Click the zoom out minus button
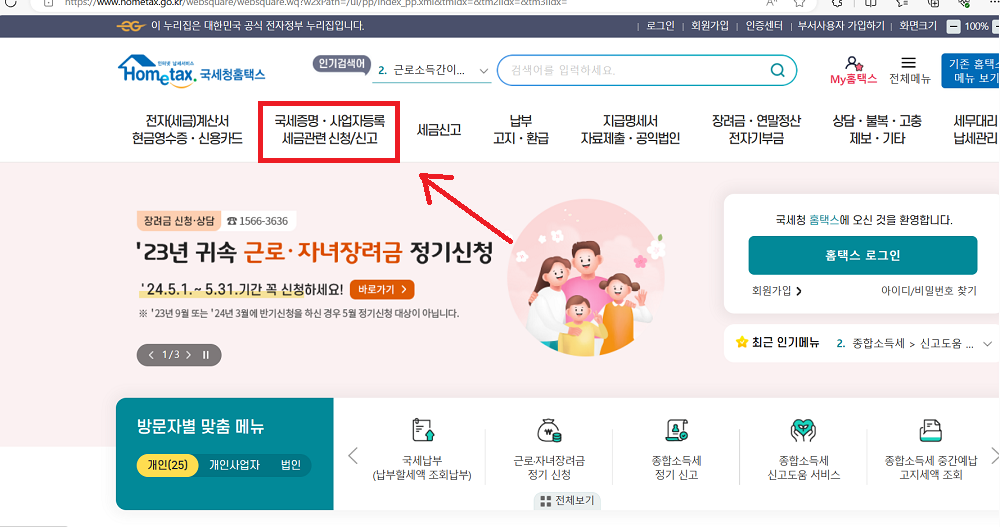This screenshot has width=1000, height=527. 953,26
